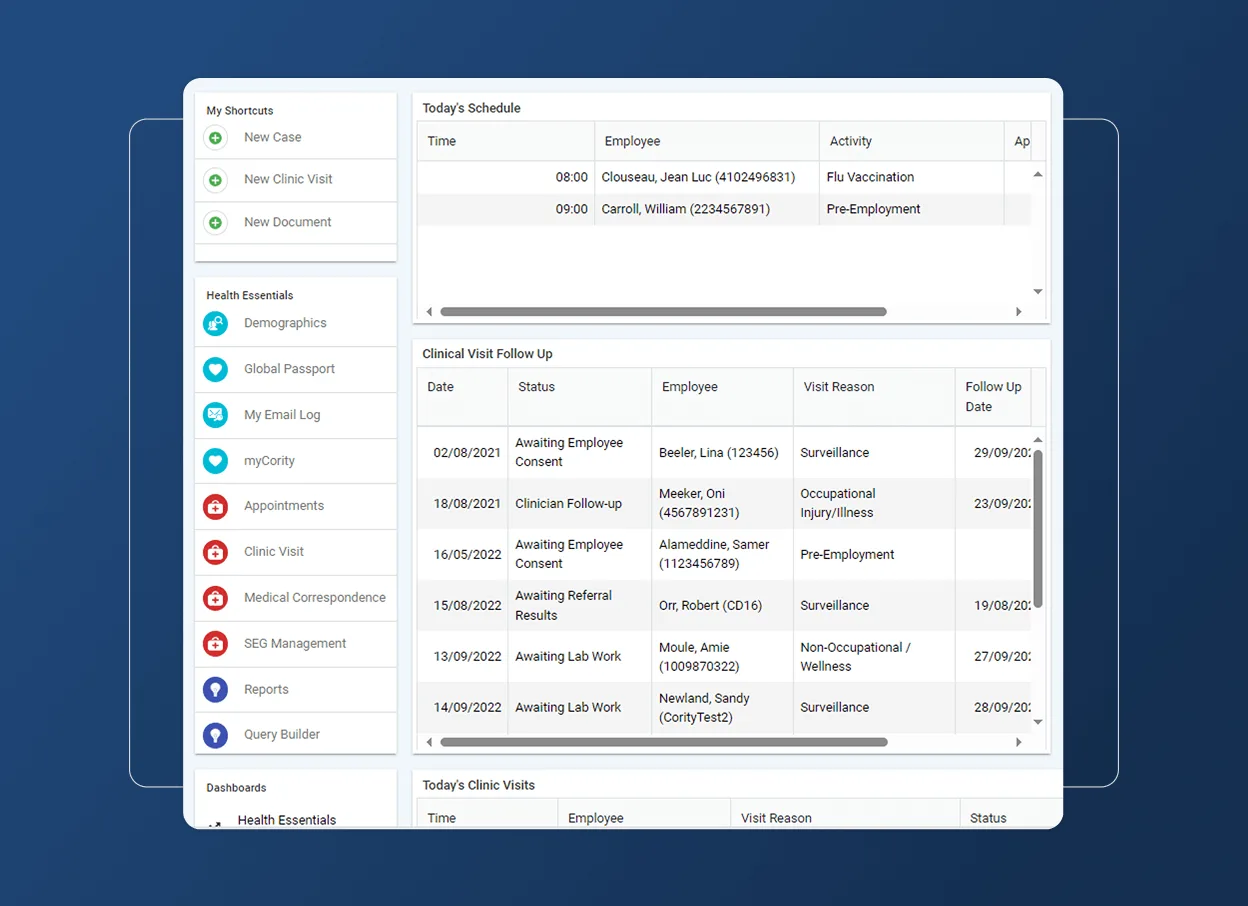
Task: Open SEG Management
Action: click(295, 643)
